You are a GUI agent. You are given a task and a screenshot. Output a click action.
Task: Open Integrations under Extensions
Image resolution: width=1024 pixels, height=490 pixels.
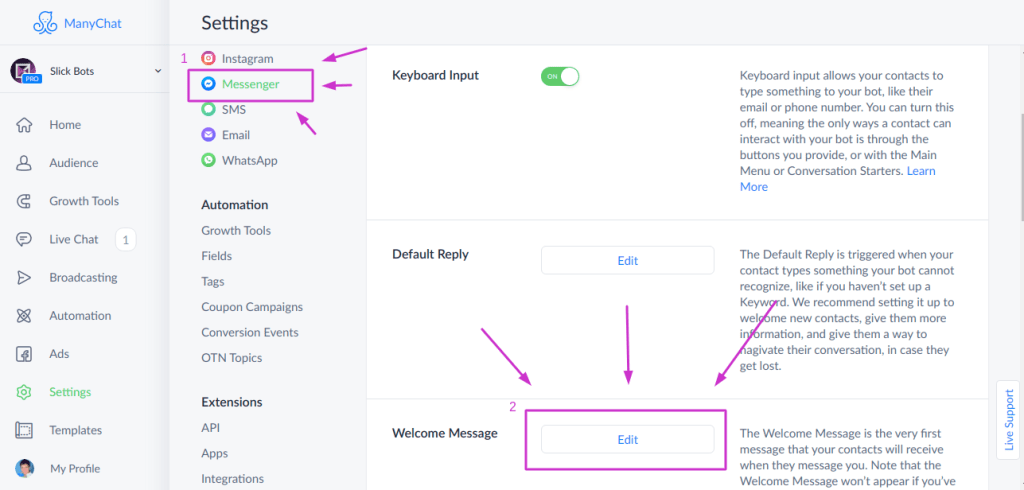pyautogui.click(x=232, y=479)
